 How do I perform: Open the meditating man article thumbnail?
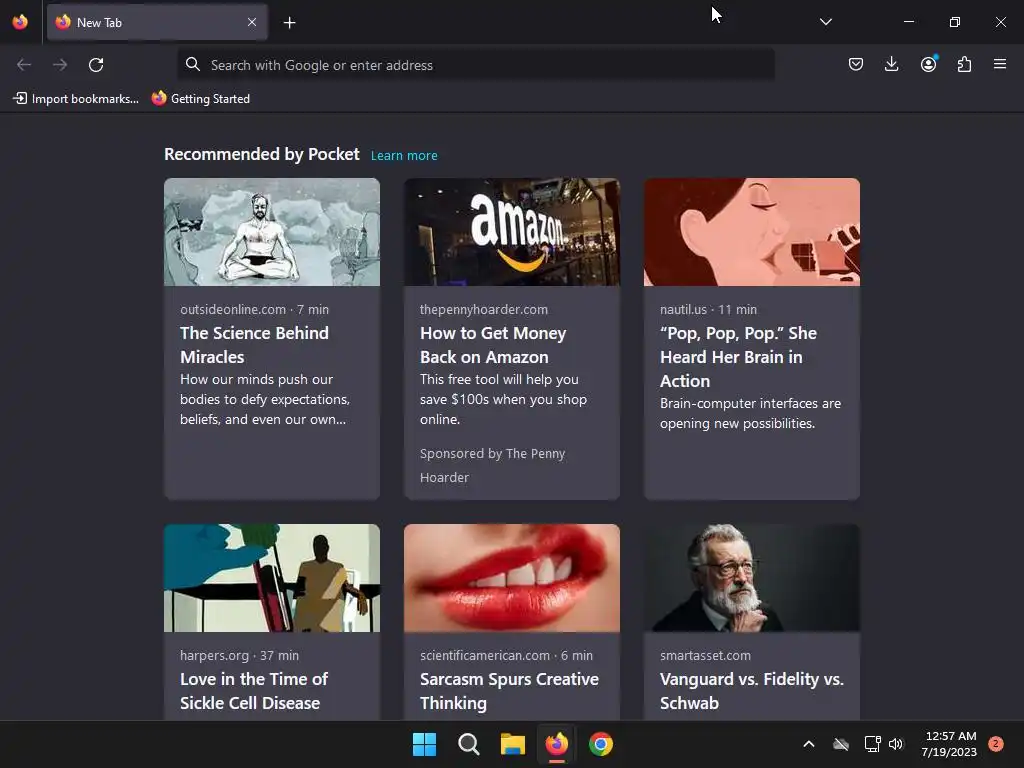[272, 232]
